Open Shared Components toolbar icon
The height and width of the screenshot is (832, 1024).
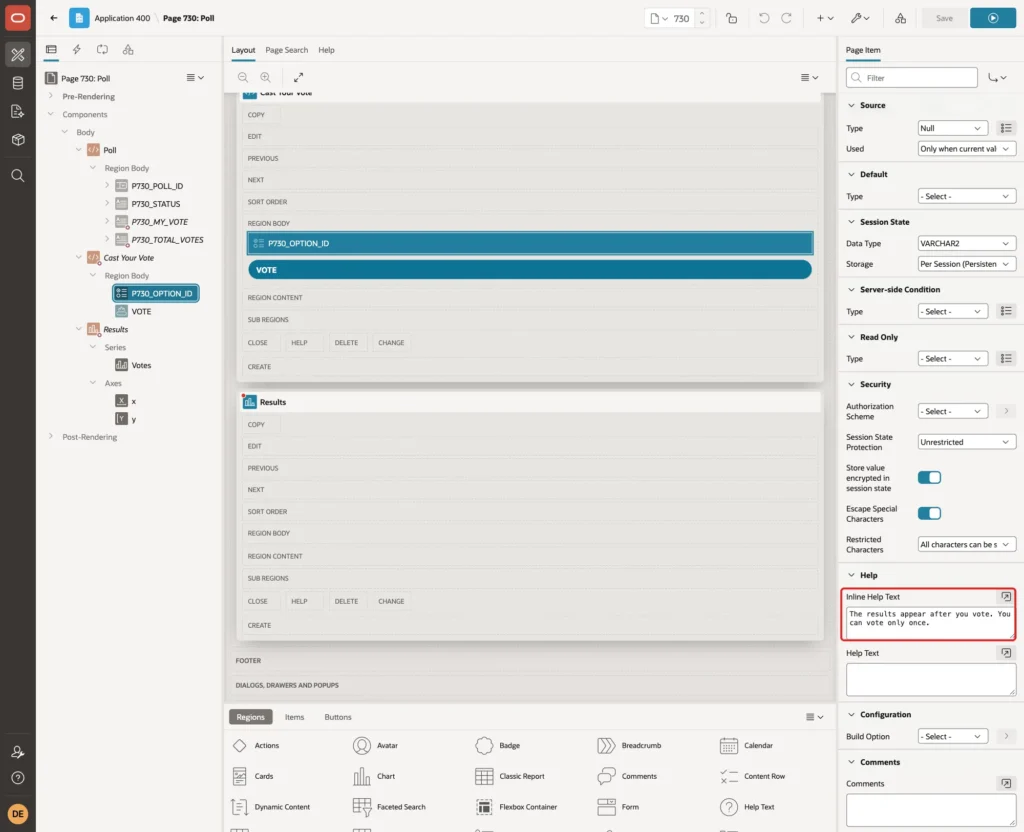click(901, 18)
